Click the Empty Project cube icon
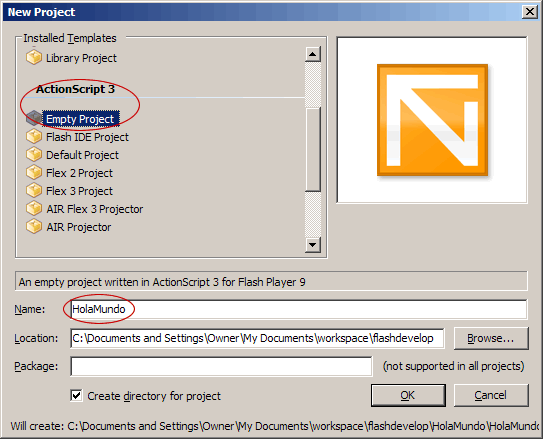 (34, 118)
